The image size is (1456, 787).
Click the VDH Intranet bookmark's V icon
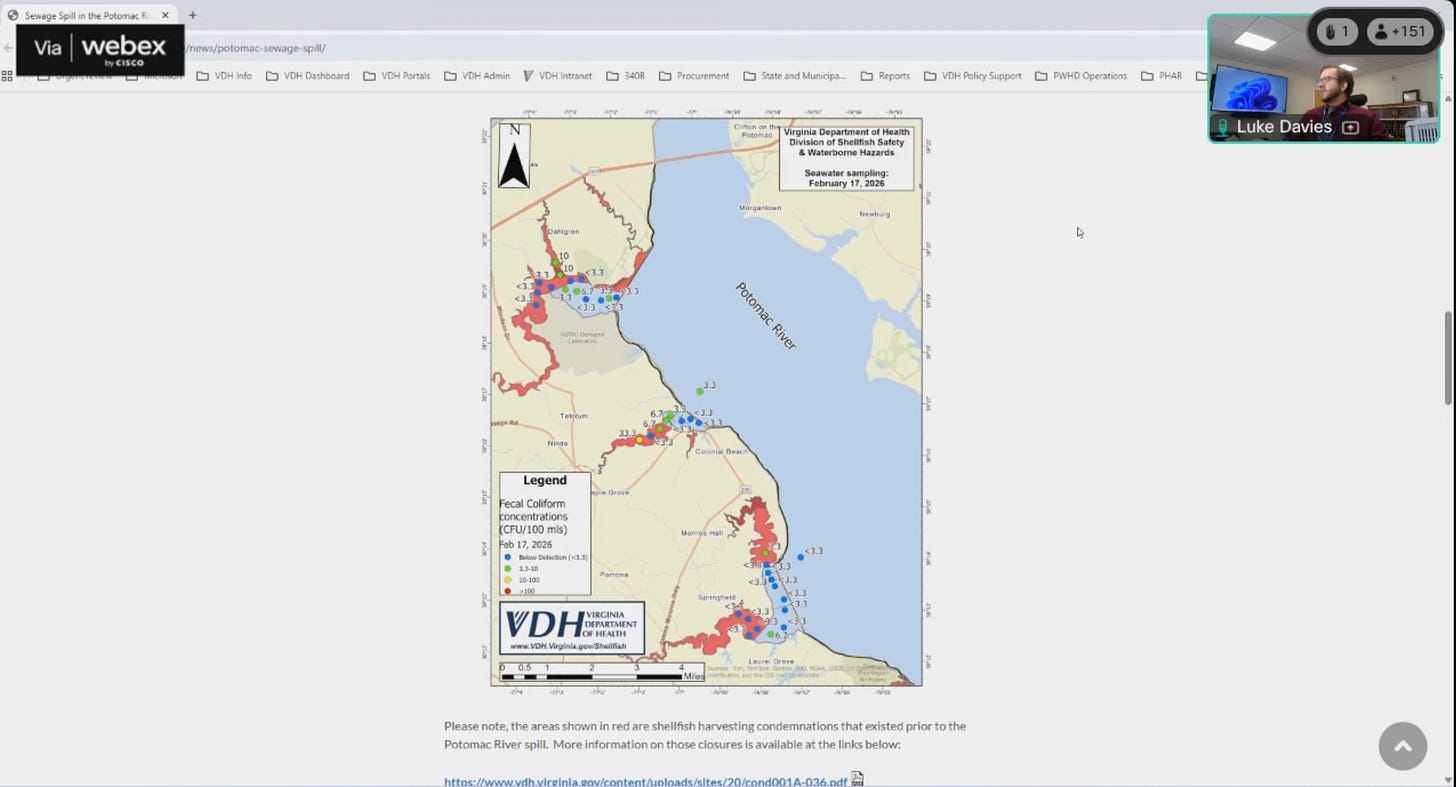(x=528, y=76)
